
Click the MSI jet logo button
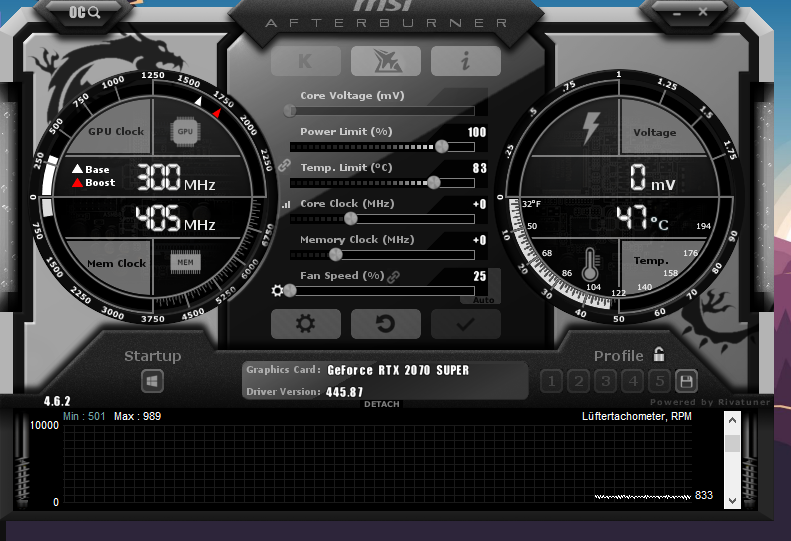coord(386,61)
